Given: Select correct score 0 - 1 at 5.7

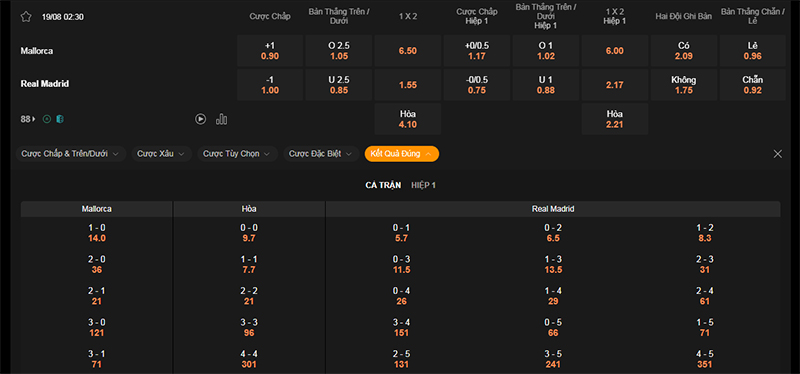Looking at the screenshot, I should tap(402, 233).
